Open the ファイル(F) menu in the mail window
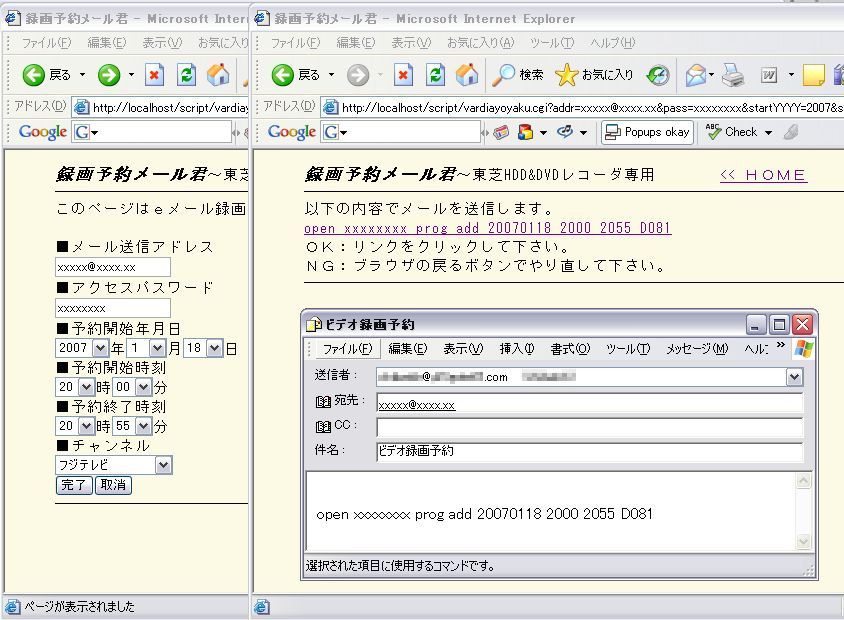The width and height of the screenshot is (844, 620). pyautogui.click(x=346, y=349)
